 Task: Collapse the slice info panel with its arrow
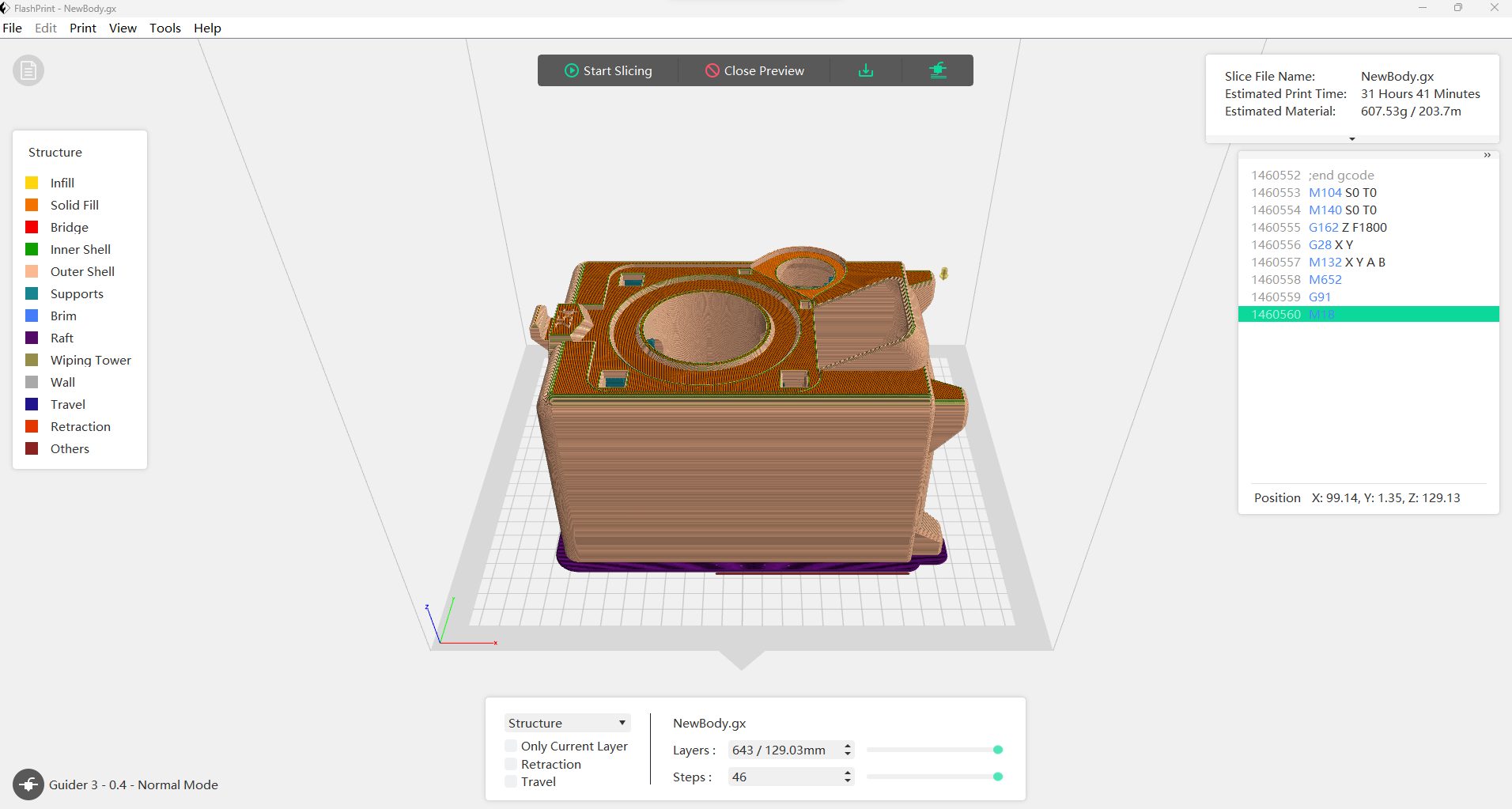tap(1352, 138)
